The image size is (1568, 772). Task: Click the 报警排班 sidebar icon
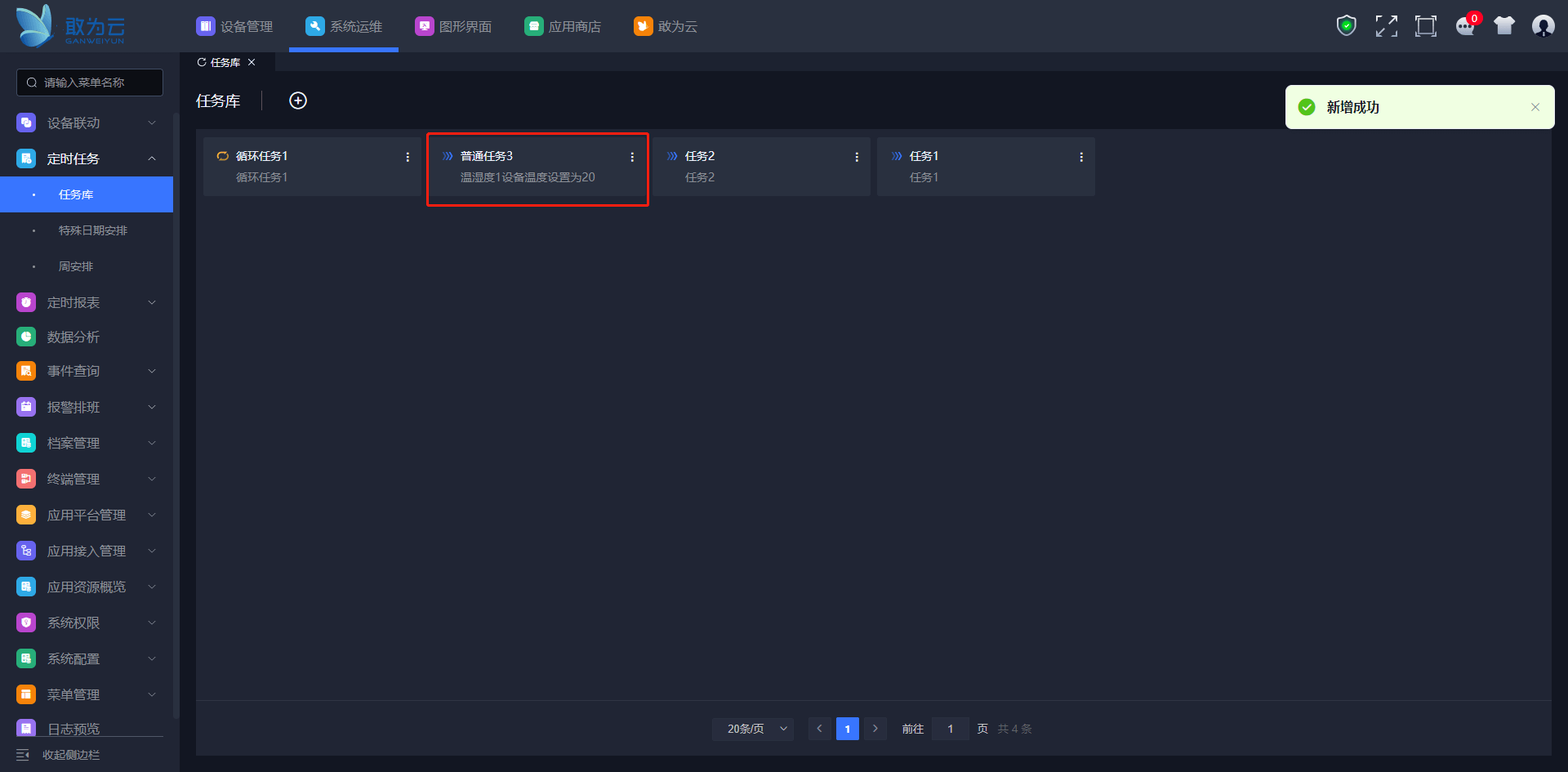click(26, 407)
